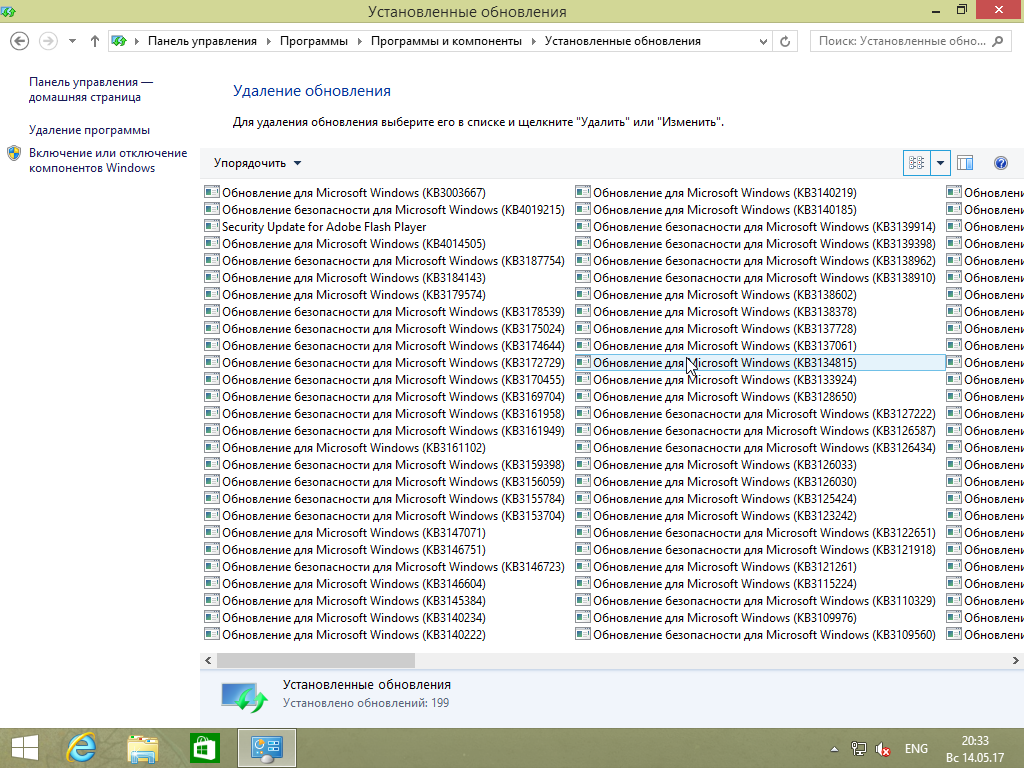
Task: Expand the chevron after Программы и компоненты
Action: 534,41
